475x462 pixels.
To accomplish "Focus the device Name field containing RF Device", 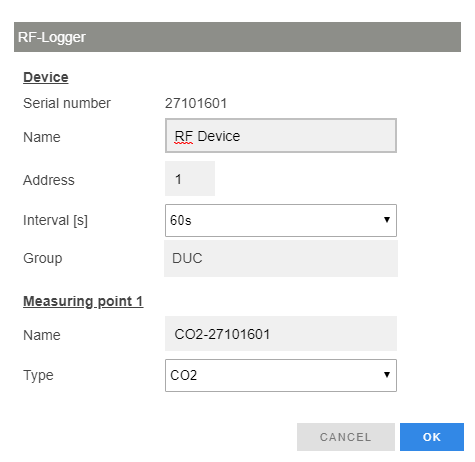I will pos(281,136).
